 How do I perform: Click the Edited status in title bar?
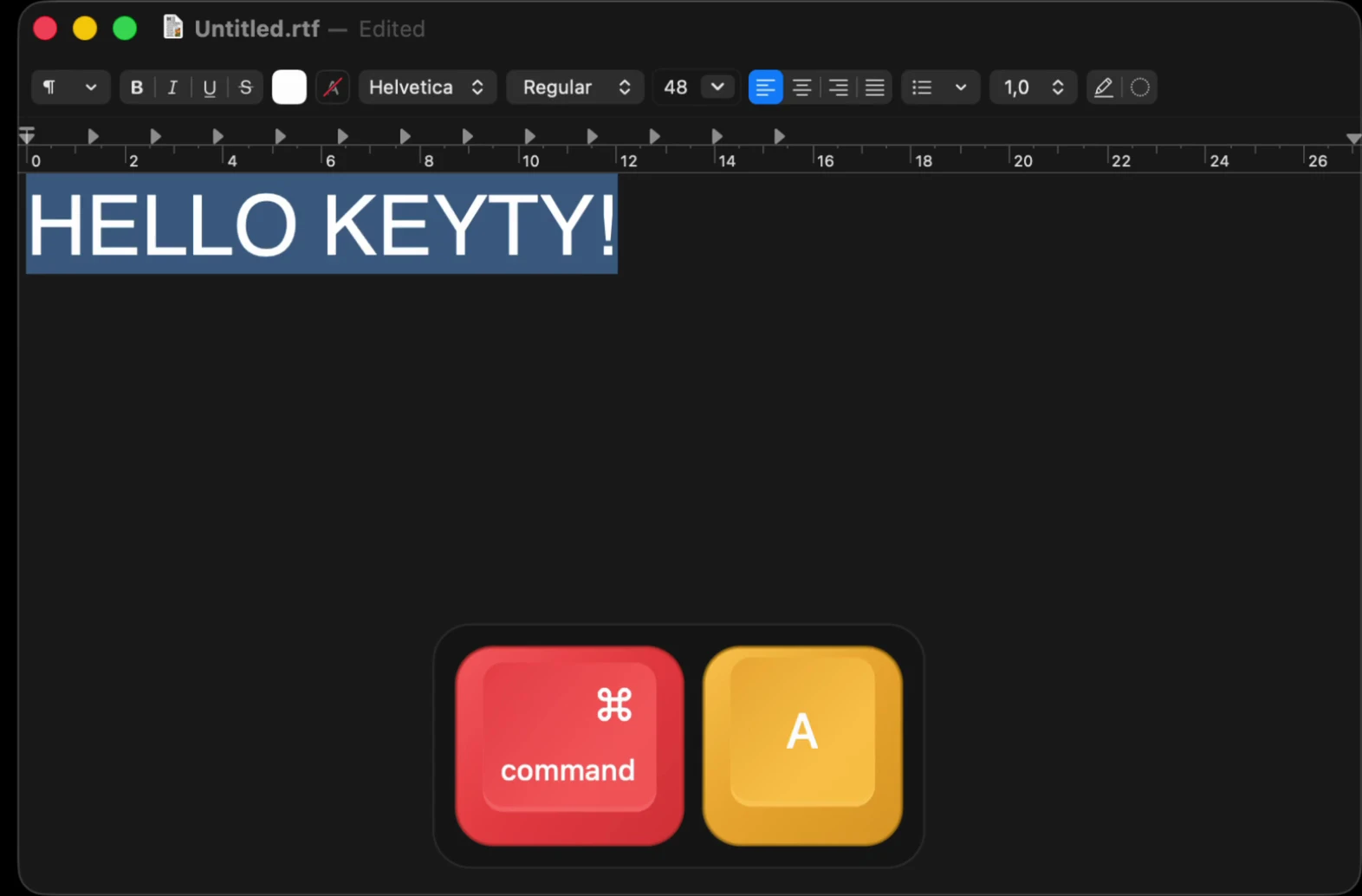[x=392, y=29]
